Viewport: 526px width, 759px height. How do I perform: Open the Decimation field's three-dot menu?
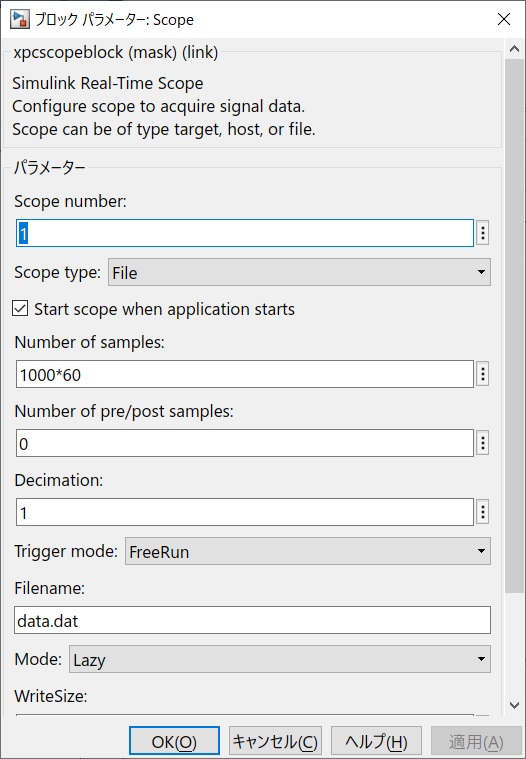click(482, 512)
